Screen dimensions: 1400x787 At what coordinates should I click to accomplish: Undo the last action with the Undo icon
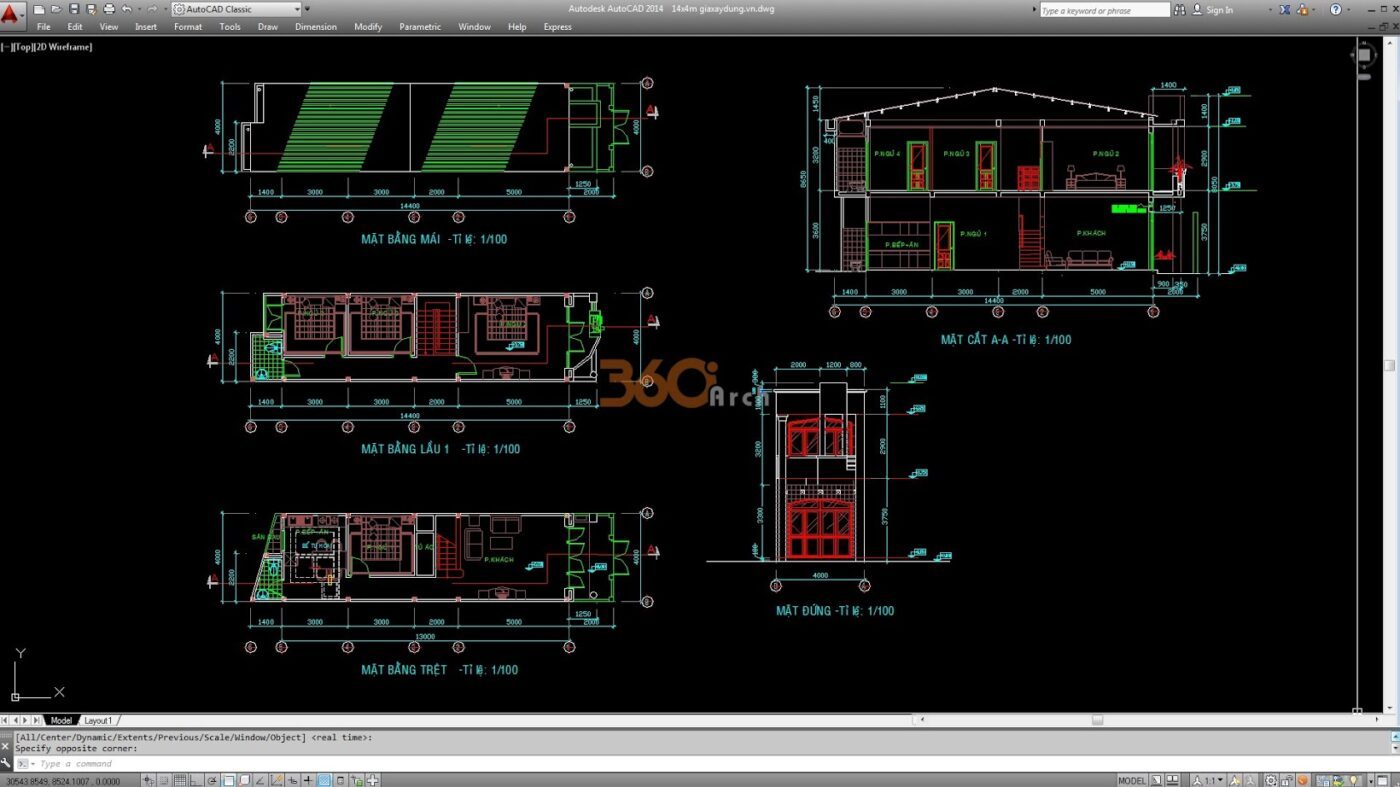pos(124,9)
